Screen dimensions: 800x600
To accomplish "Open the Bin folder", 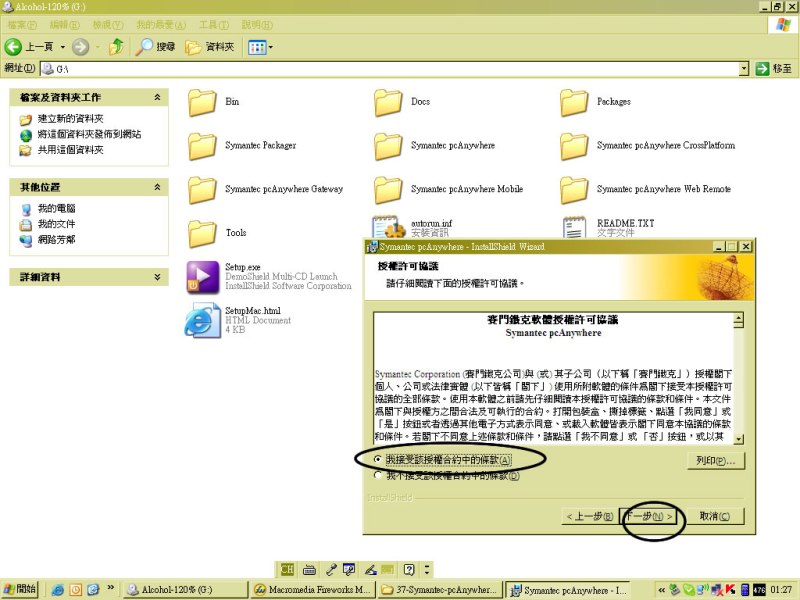I will click(x=214, y=102).
